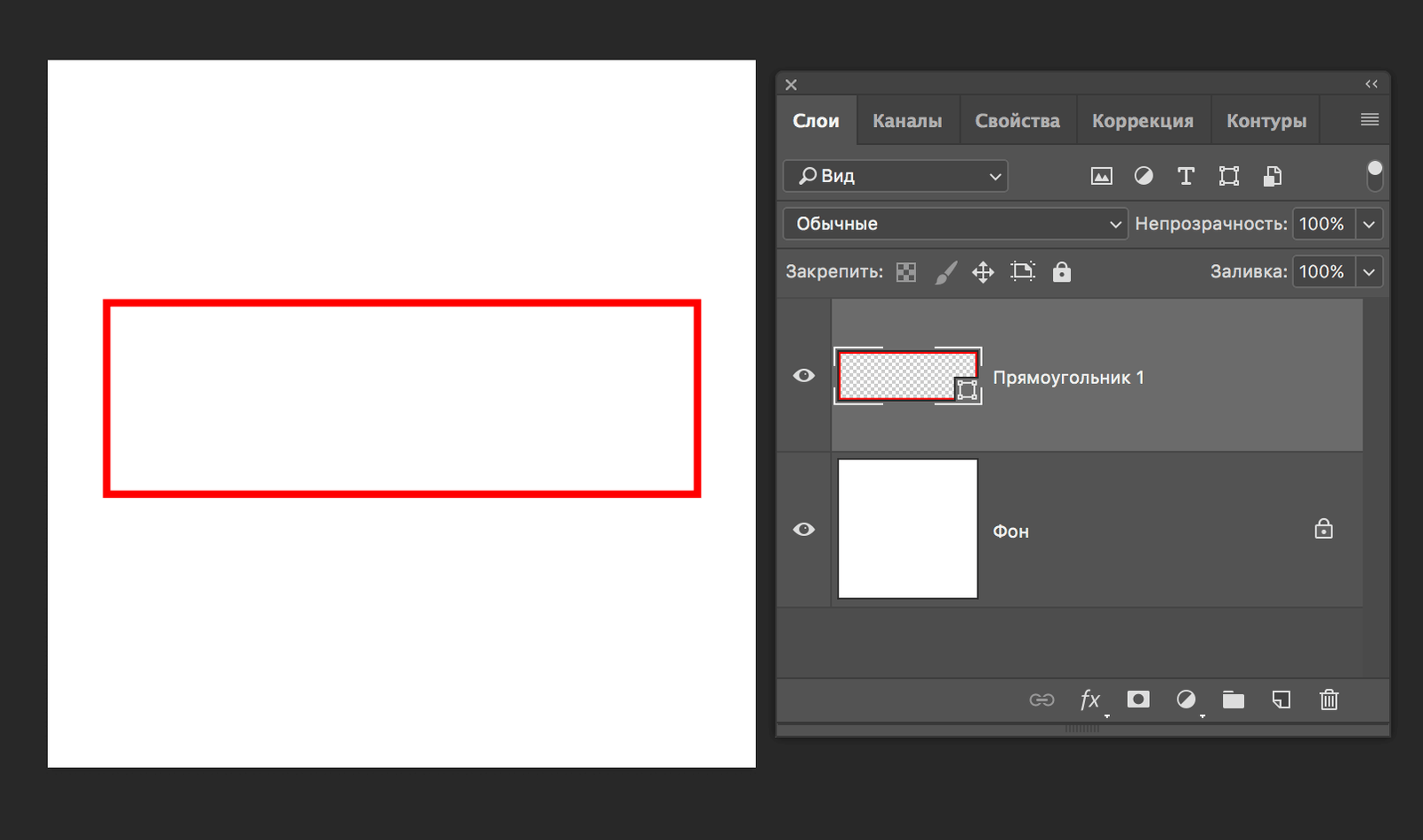
Task: Create a new group folder
Action: [x=1234, y=700]
